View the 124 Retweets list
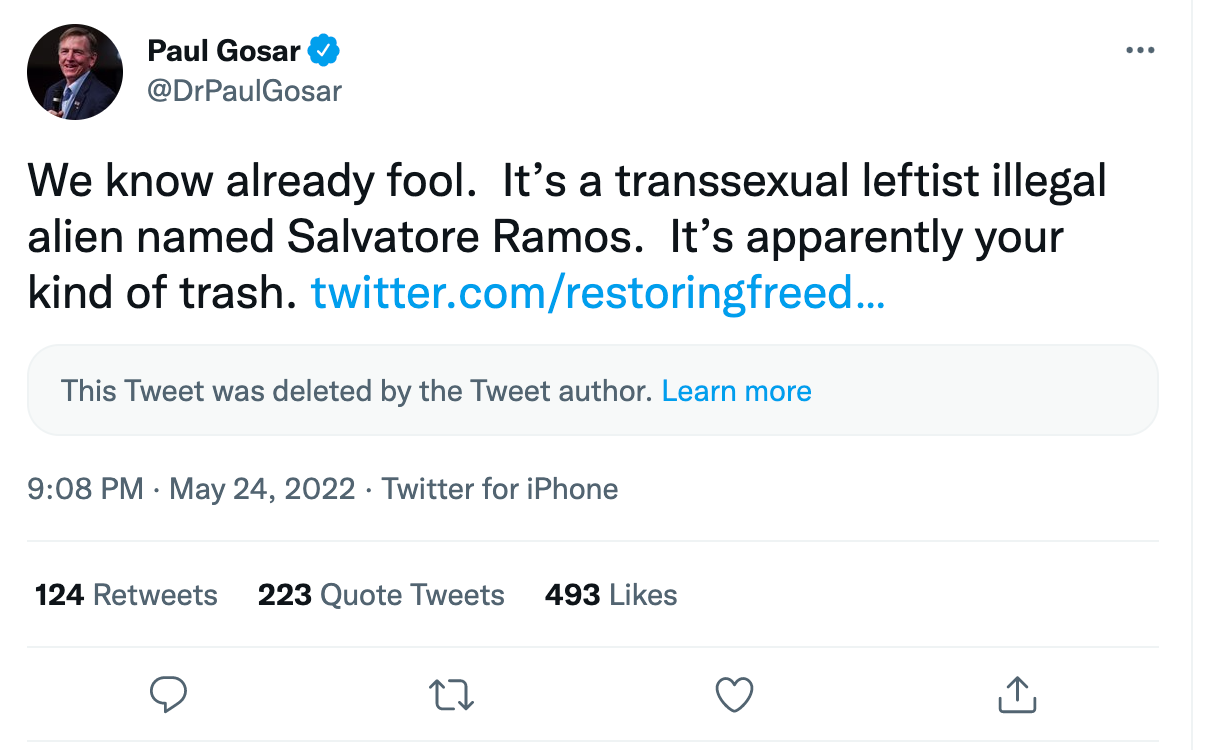Screen dimensions: 1208x750 (126, 595)
